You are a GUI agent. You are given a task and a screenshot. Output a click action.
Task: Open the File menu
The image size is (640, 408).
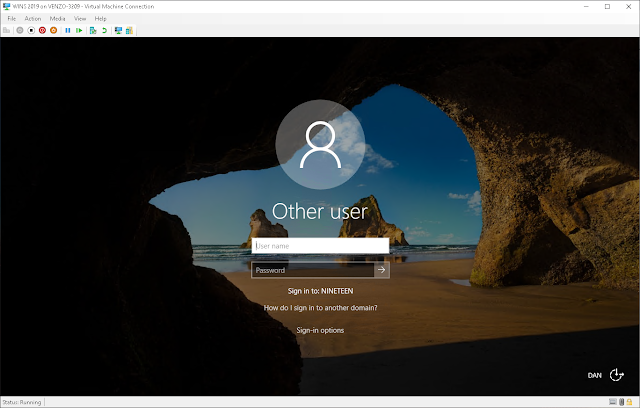coord(12,19)
